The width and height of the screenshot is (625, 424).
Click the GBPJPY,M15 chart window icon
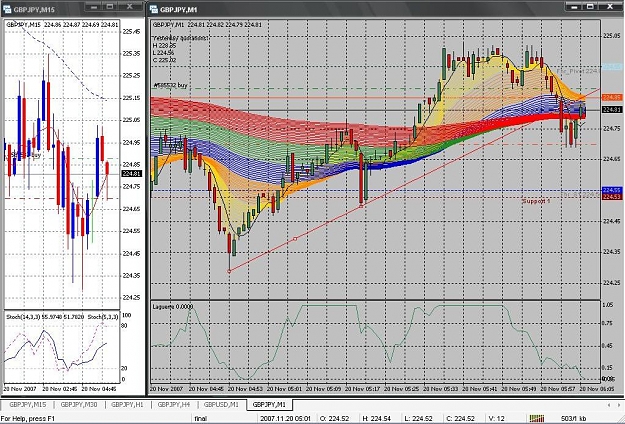pos(7,9)
